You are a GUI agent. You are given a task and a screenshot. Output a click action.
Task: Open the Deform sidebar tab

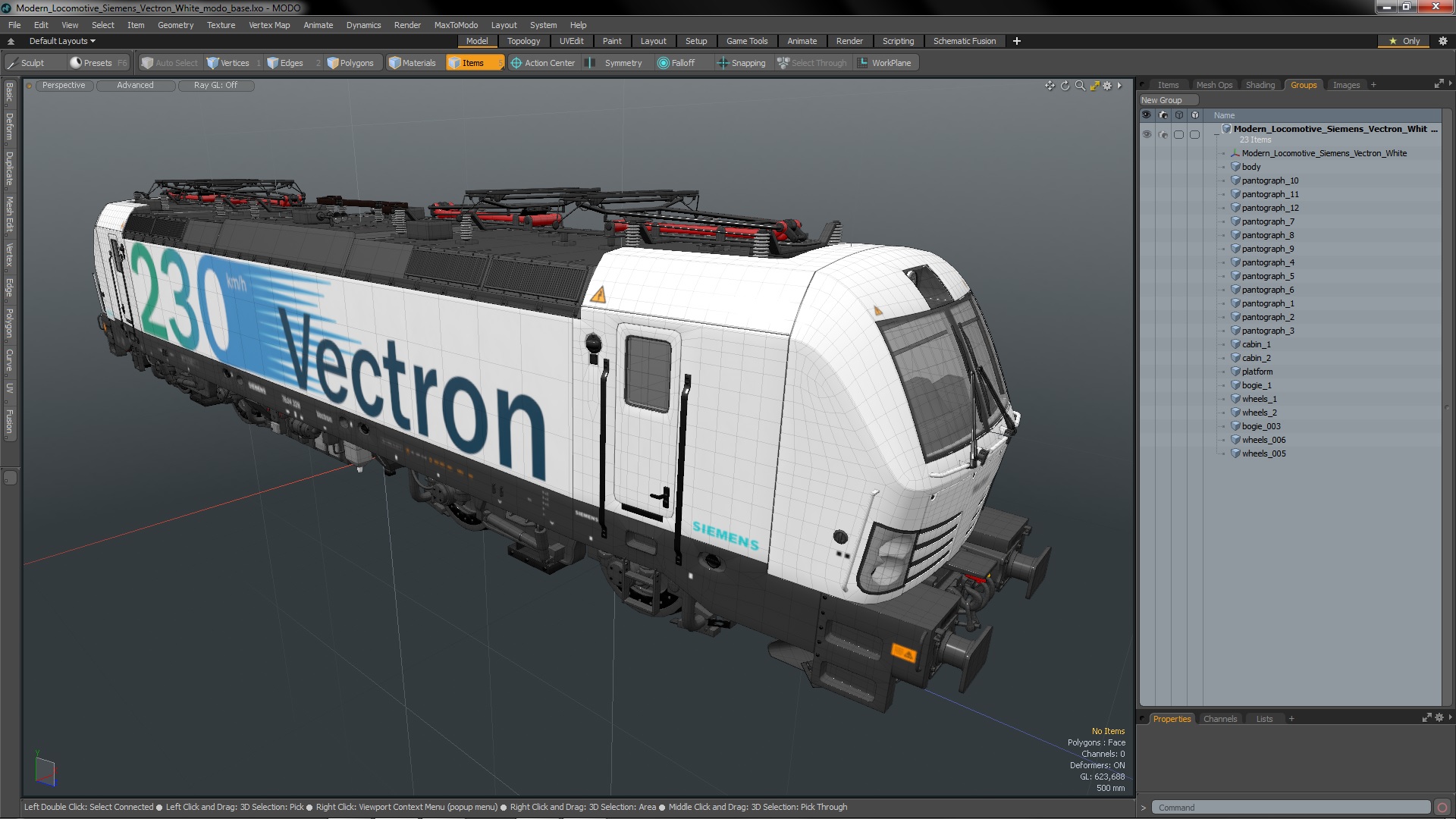coord(9,127)
